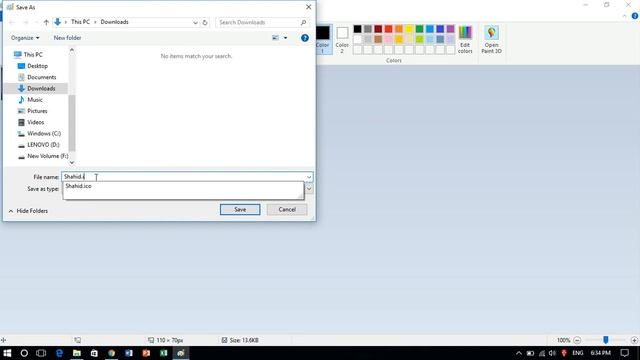Select the Color 2 box in Paint
The height and width of the screenshot is (360, 640).
(342, 39)
